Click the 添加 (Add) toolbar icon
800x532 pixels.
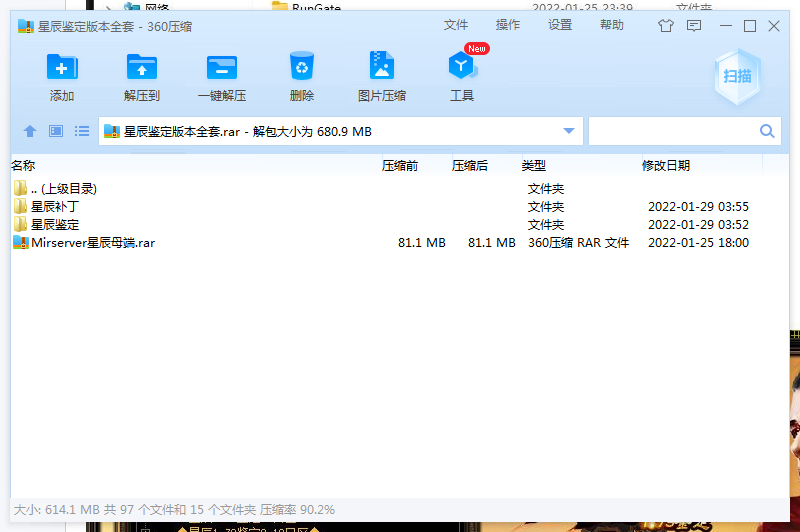coord(62,68)
